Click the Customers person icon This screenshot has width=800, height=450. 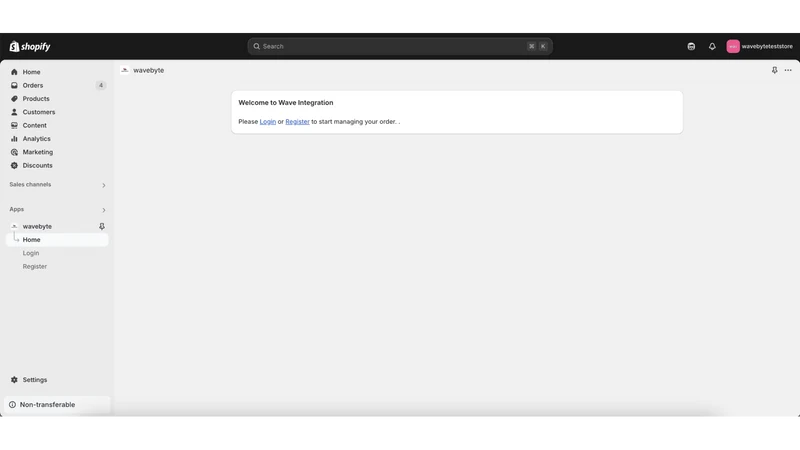(14, 112)
